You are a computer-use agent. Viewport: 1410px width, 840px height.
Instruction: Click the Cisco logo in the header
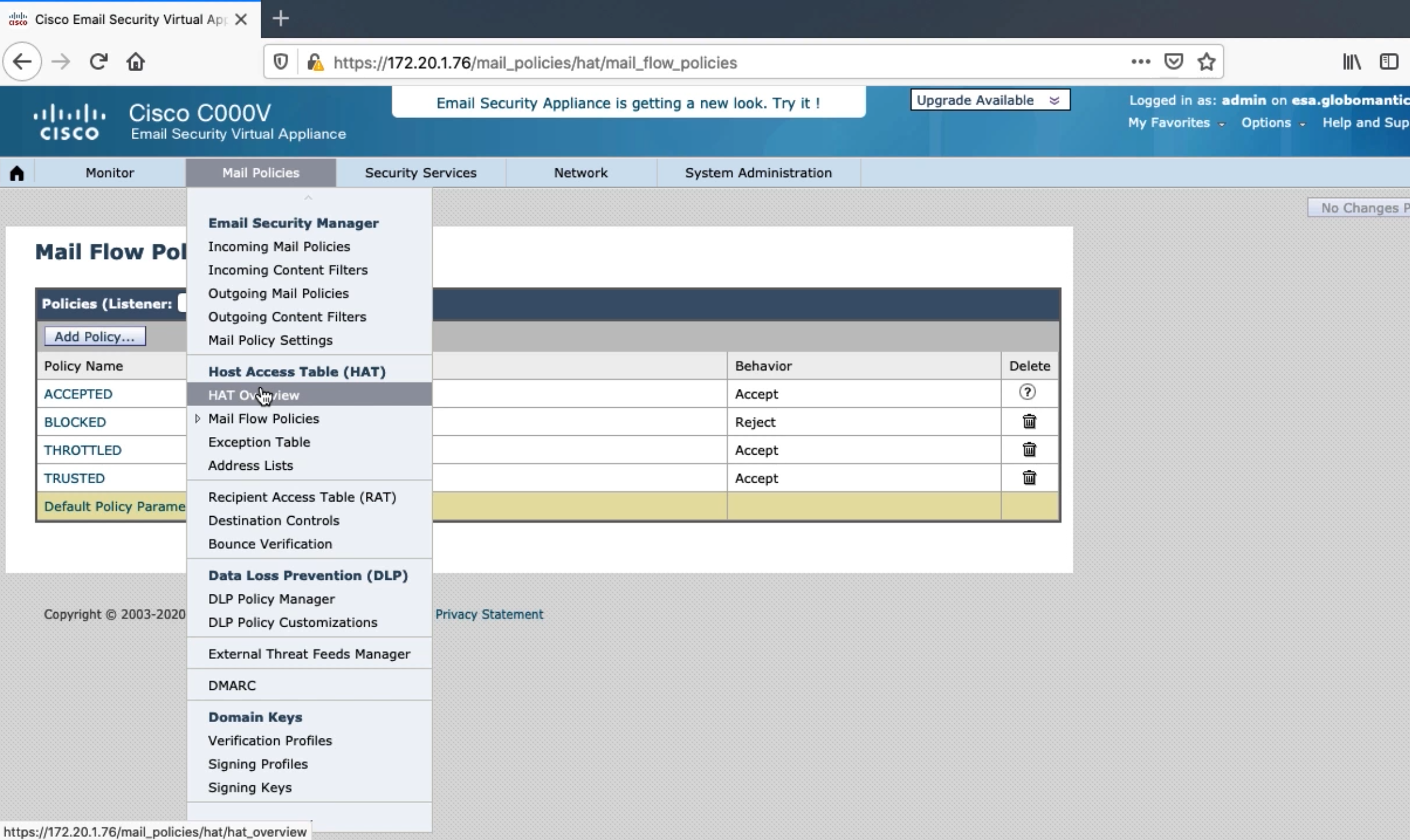(69, 122)
